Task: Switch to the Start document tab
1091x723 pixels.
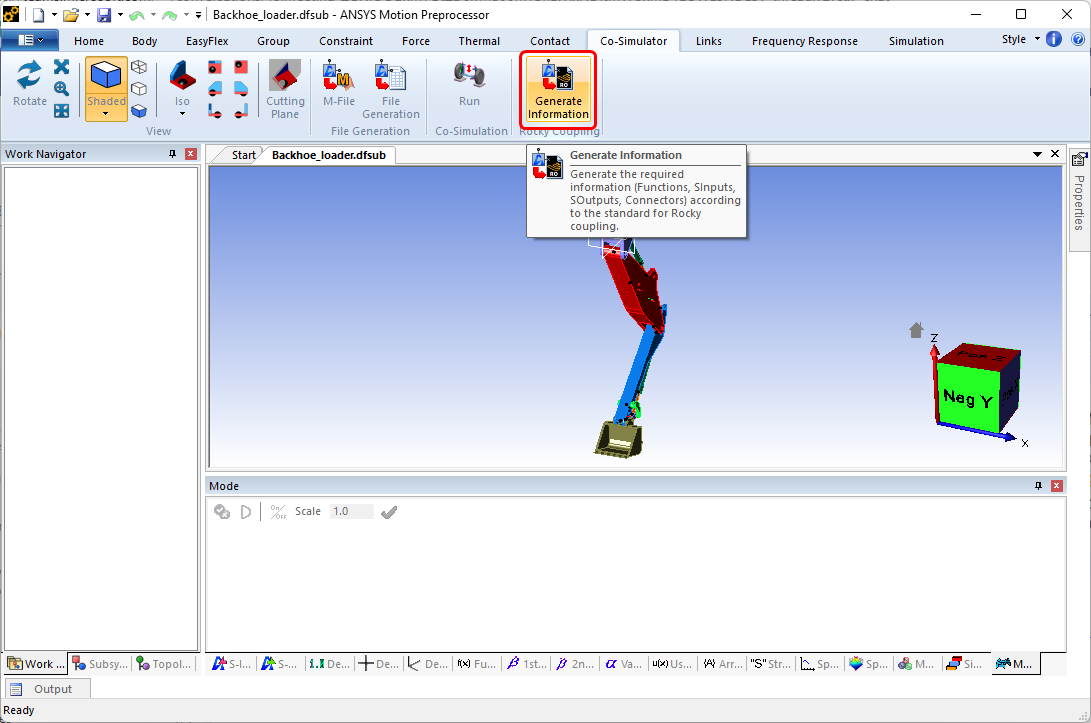Action: point(243,155)
